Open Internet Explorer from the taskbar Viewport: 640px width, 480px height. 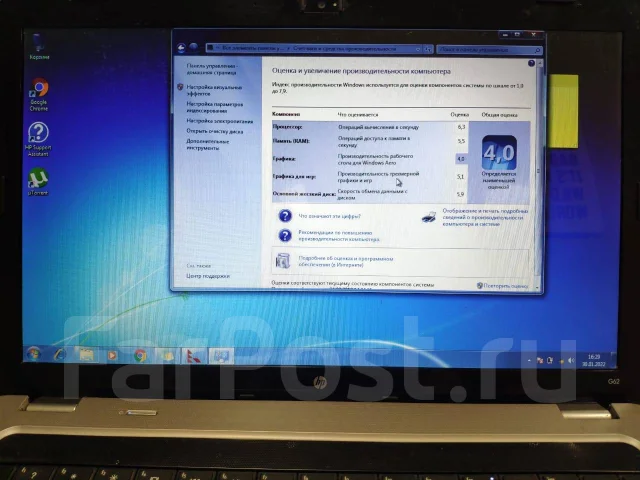[60, 355]
